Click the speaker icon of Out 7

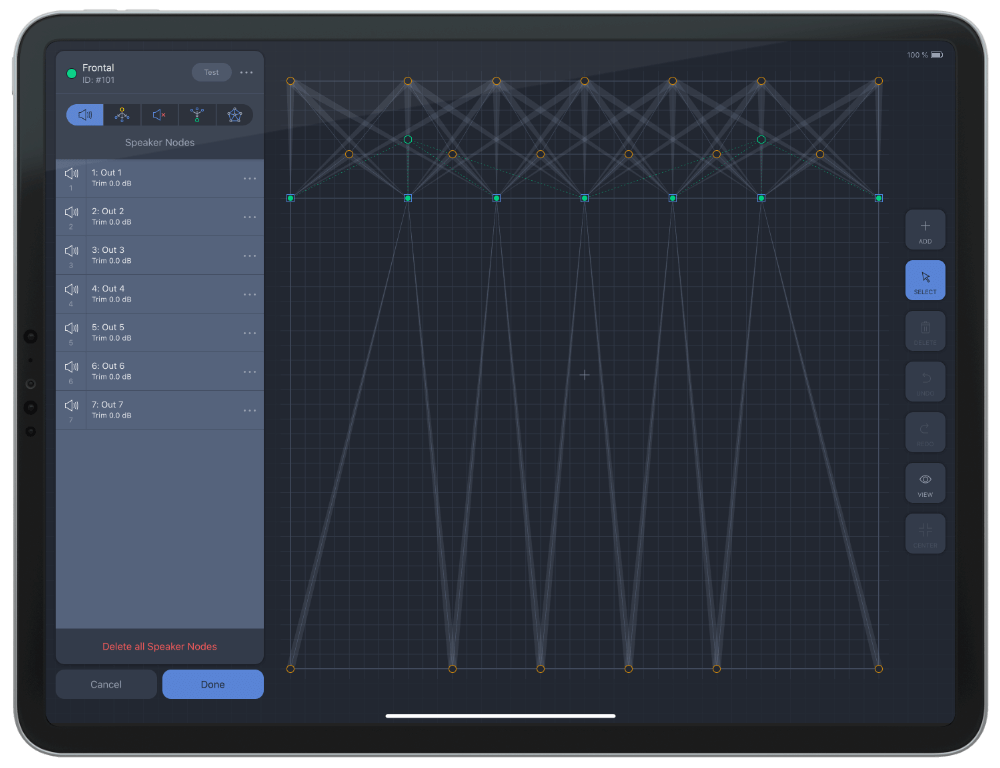click(x=71, y=405)
